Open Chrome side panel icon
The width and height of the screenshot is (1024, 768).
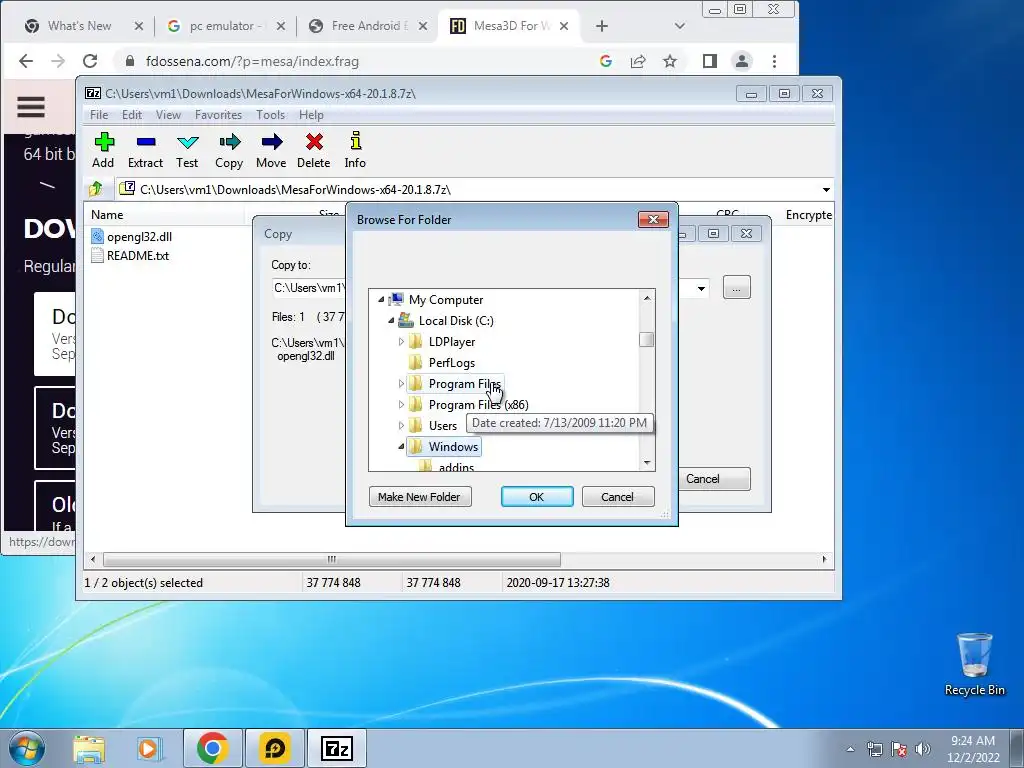[x=710, y=61]
